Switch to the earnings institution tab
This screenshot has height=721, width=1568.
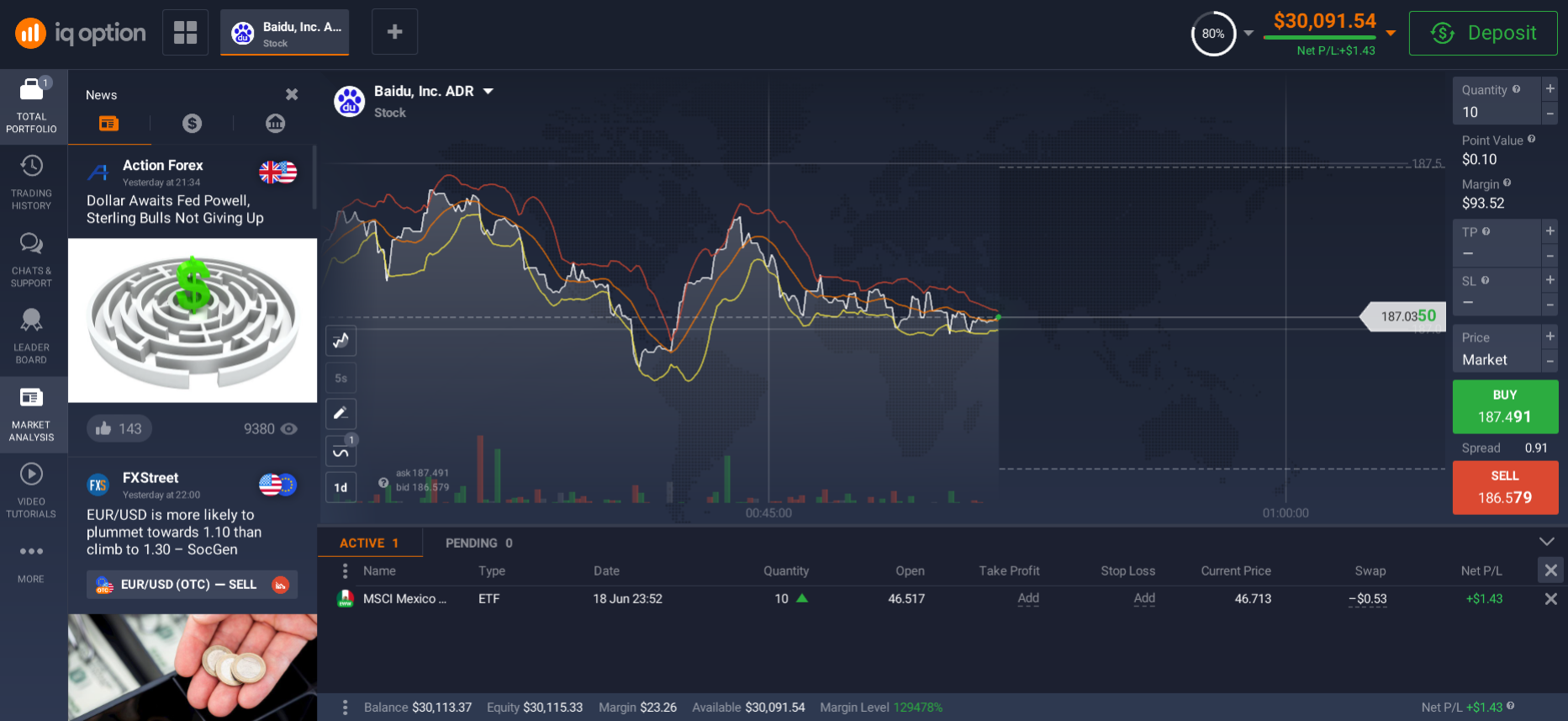coord(275,124)
